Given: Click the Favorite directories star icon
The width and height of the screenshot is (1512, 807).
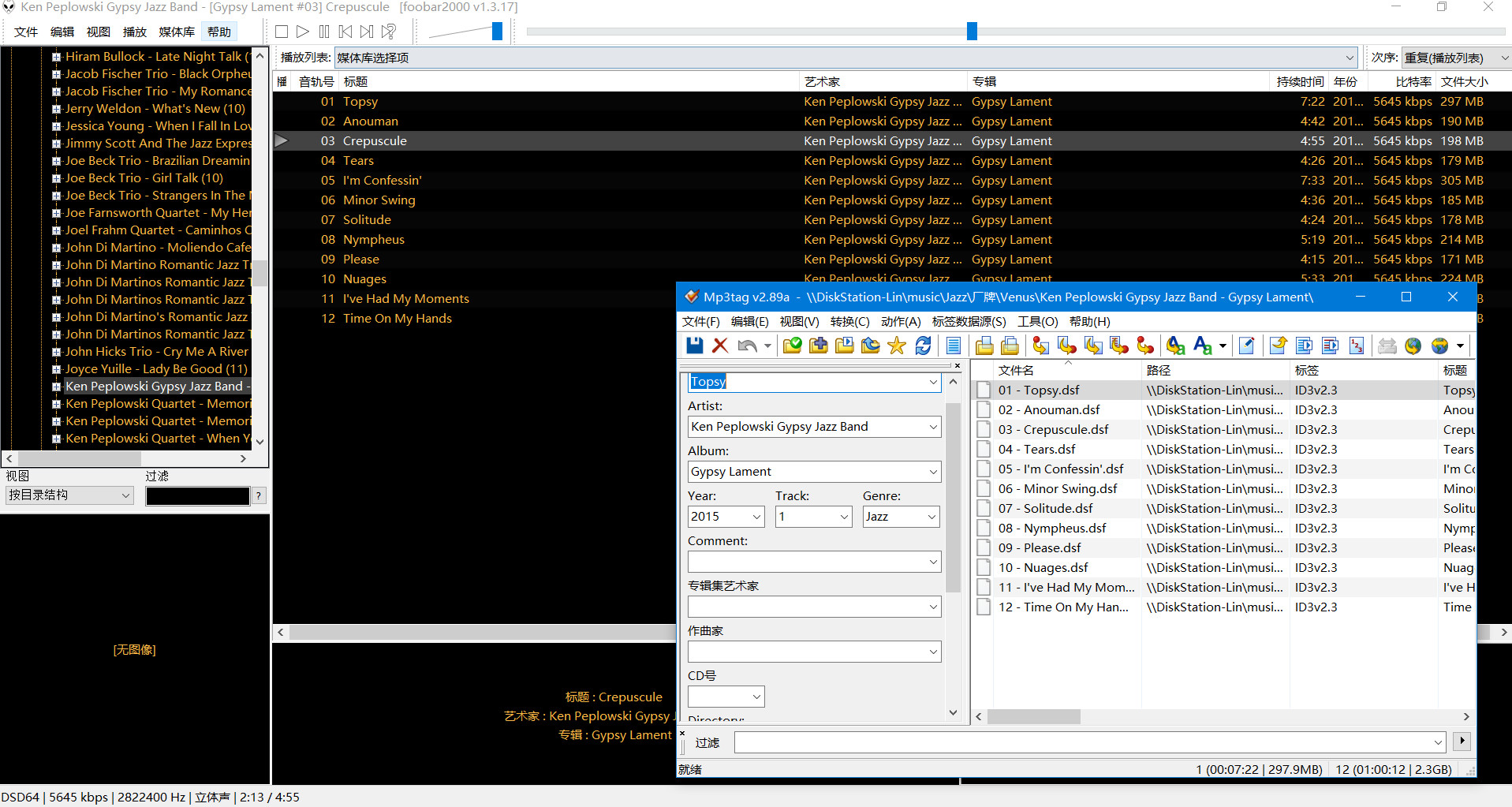Looking at the screenshot, I should (897, 346).
